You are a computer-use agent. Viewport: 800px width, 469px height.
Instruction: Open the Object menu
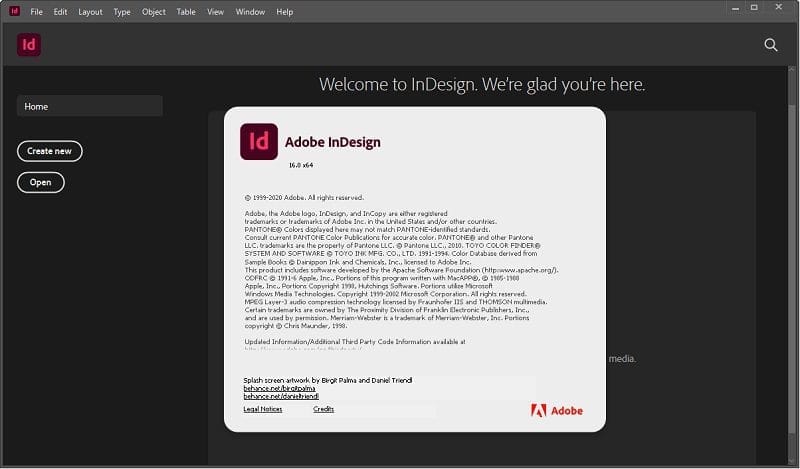pos(154,12)
